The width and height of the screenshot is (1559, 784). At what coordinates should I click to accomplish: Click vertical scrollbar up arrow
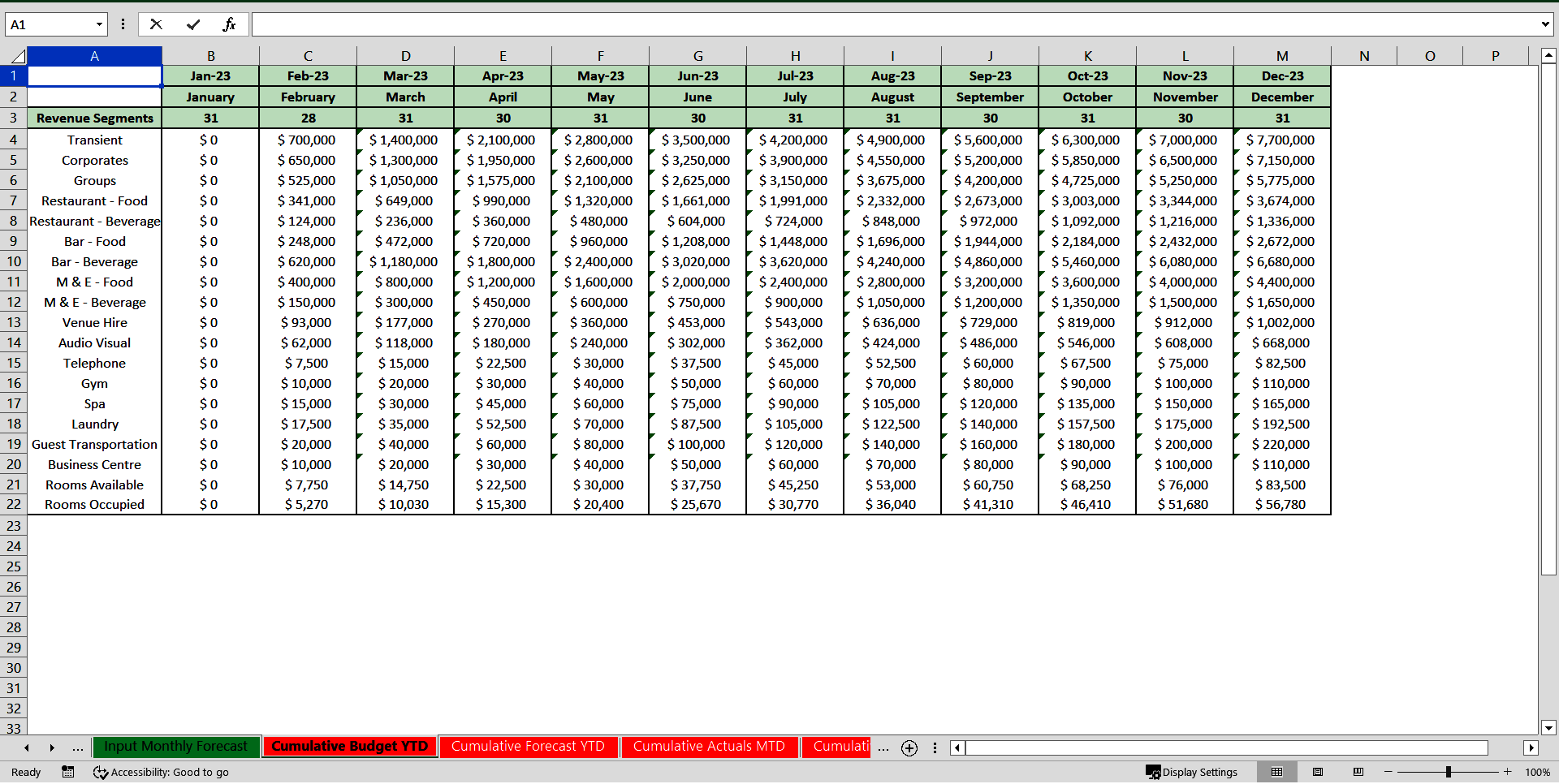pos(1548,56)
